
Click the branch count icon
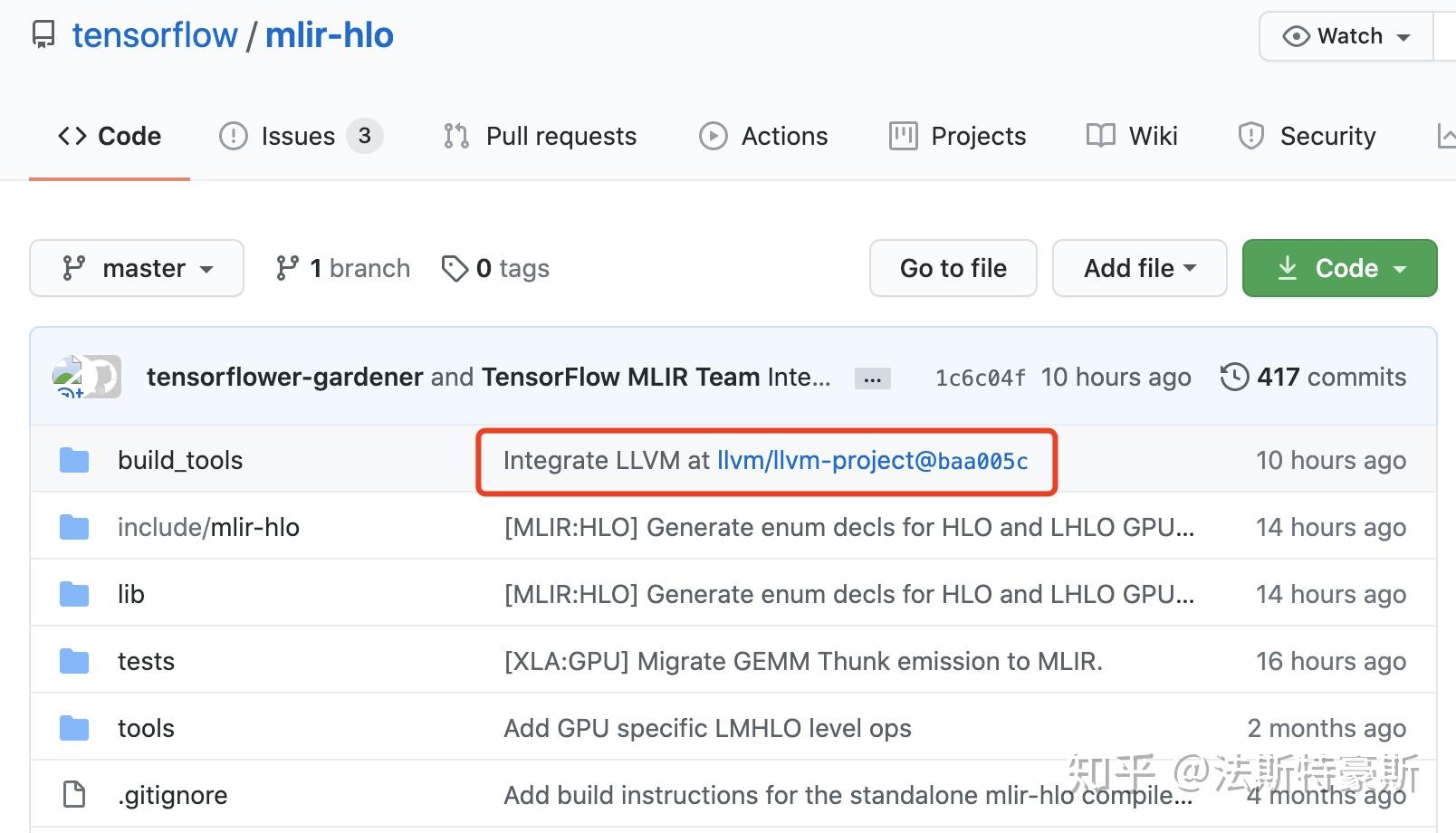[x=287, y=268]
